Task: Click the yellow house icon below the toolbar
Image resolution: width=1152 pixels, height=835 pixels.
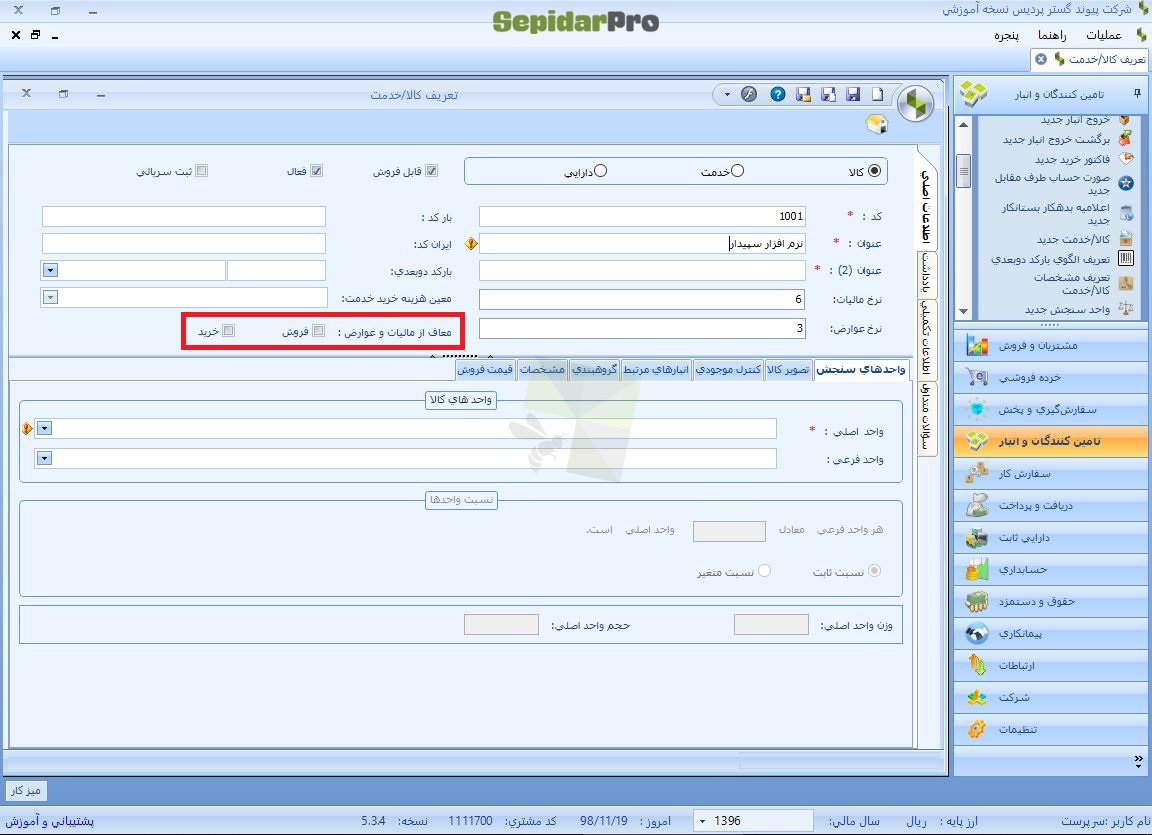Action: tap(876, 124)
